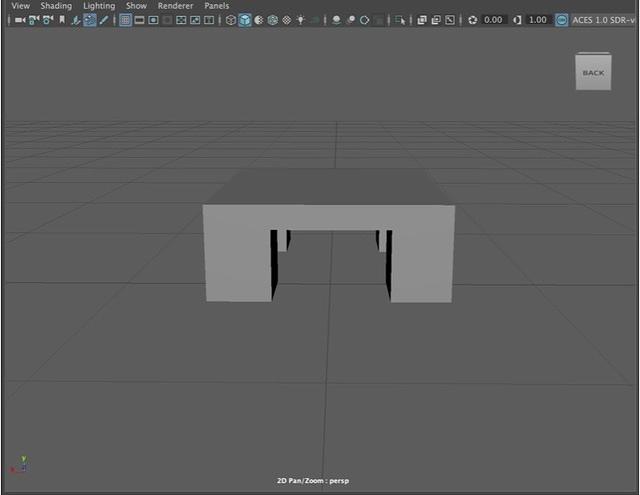The image size is (640, 495).
Task: Toggle the Safe Action icon
Action: click(x=195, y=20)
